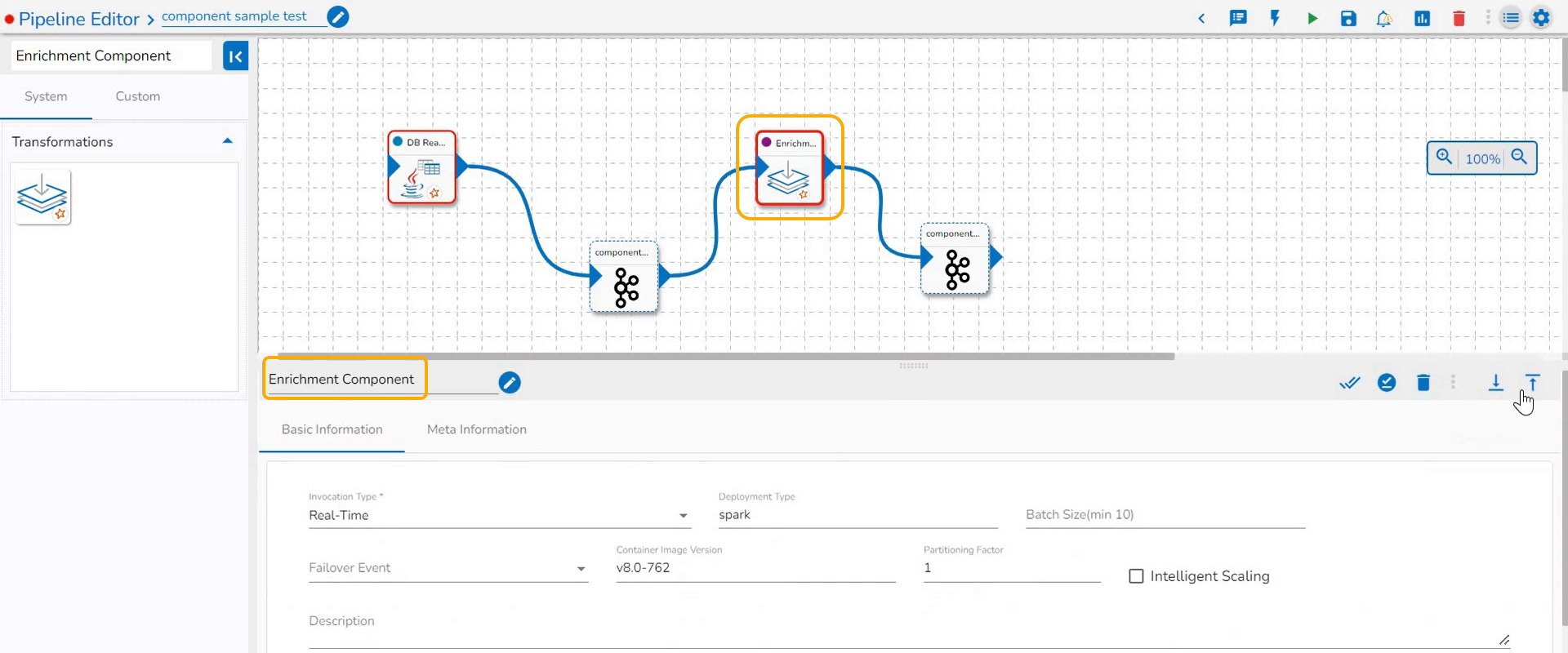This screenshot has width=1568, height=653.
Task: Run the pipeline with the green play icon
Action: (1312, 18)
